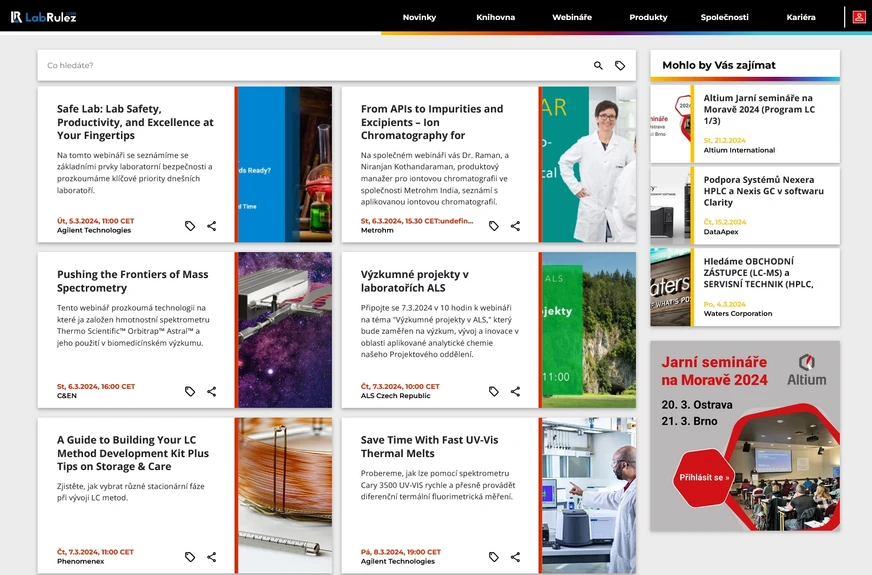
Task: Click tag icon on Safe Lab webinar card
Action: tap(190, 226)
